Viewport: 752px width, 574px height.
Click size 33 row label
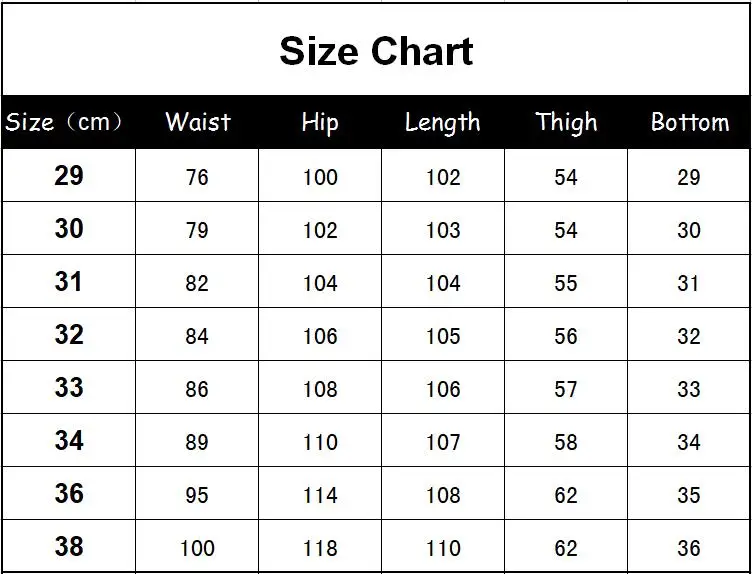point(69,387)
